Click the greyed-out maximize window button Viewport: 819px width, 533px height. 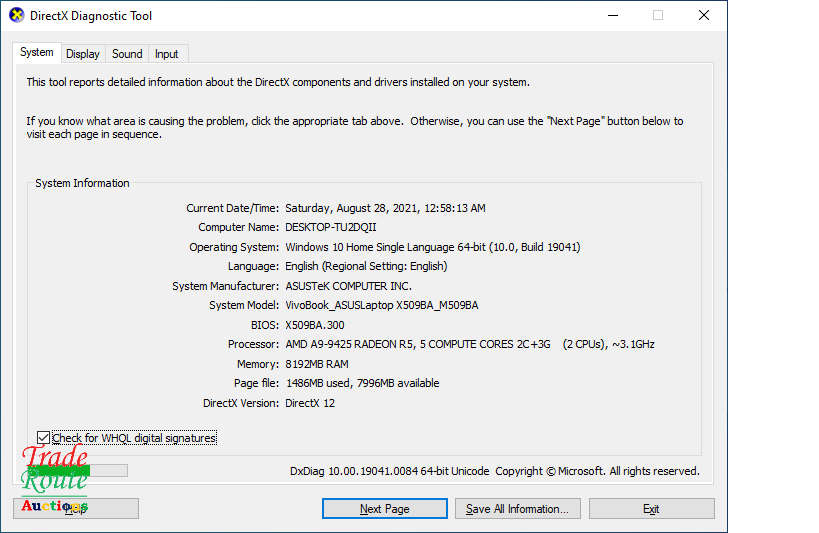pyautogui.click(x=658, y=16)
